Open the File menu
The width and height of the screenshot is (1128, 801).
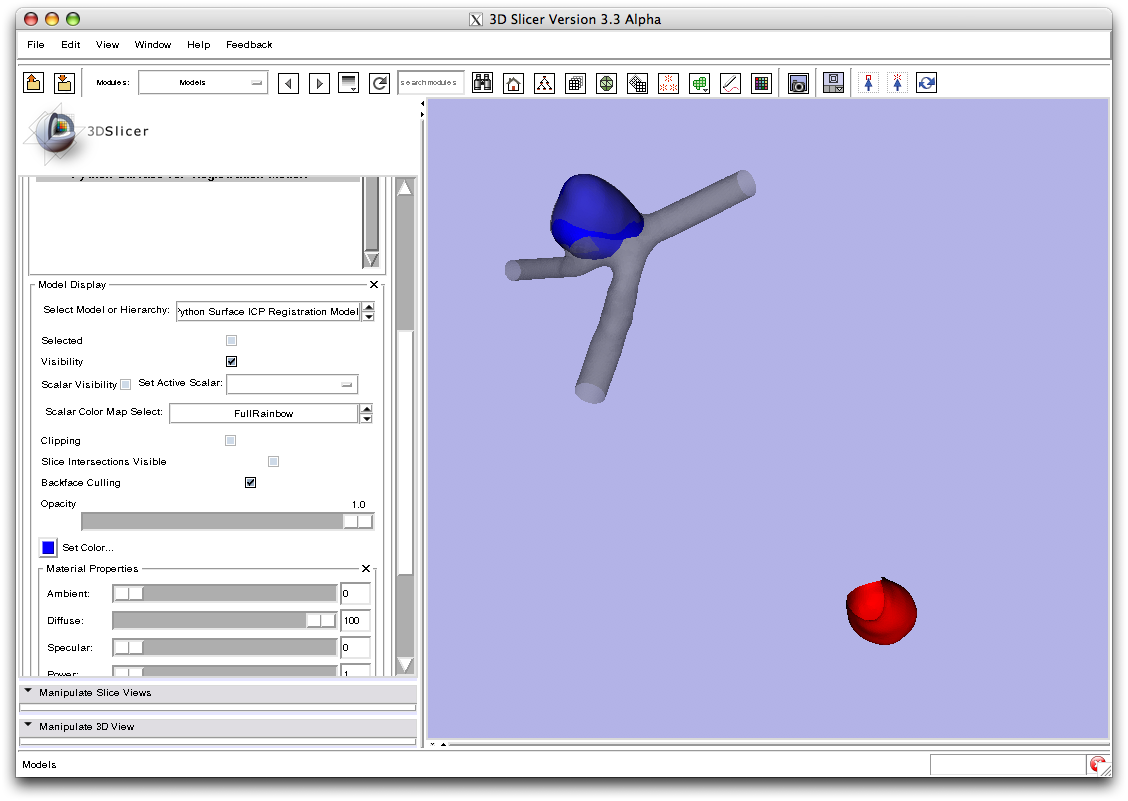pyautogui.click(x=36, y=45)
